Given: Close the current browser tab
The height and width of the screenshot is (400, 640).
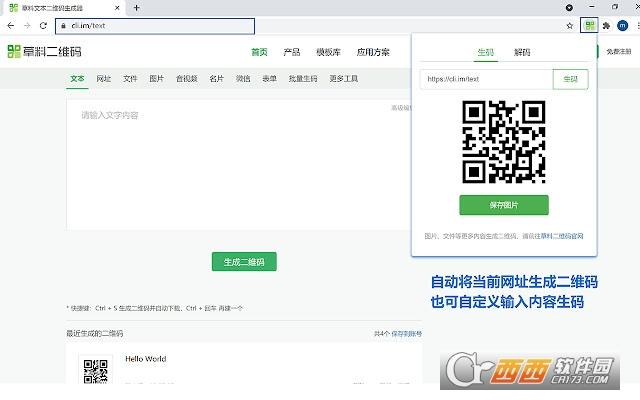Looking at the screenshot, I should [118, 8].
